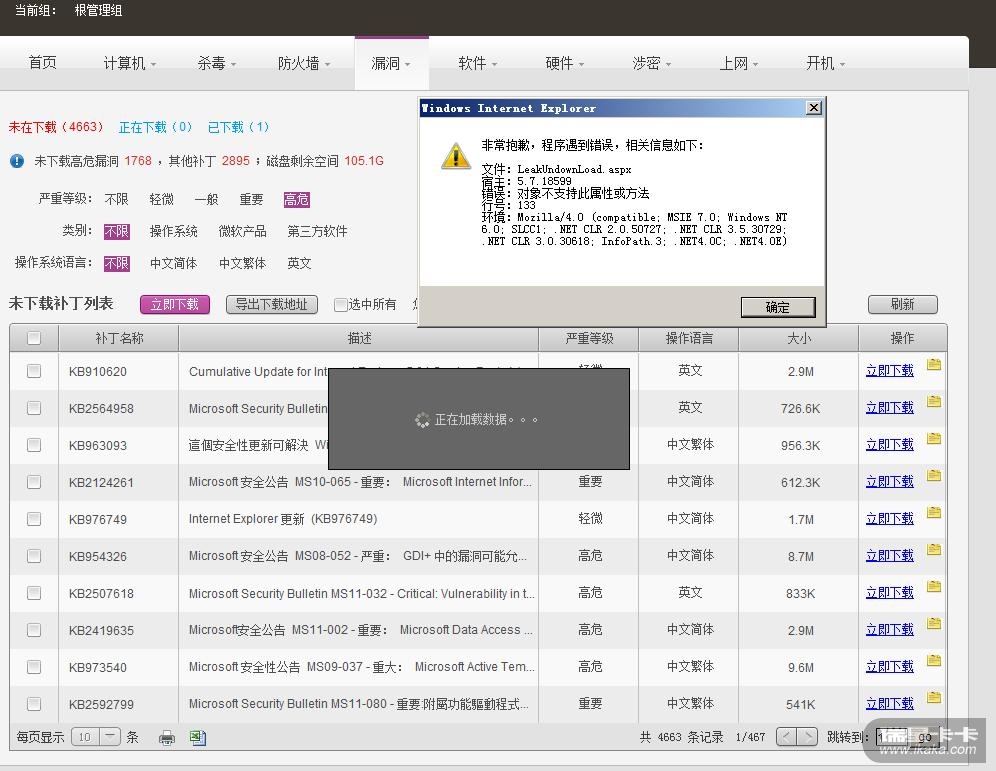Enable the 选中所有 select-all checkbox

[341, 305]
